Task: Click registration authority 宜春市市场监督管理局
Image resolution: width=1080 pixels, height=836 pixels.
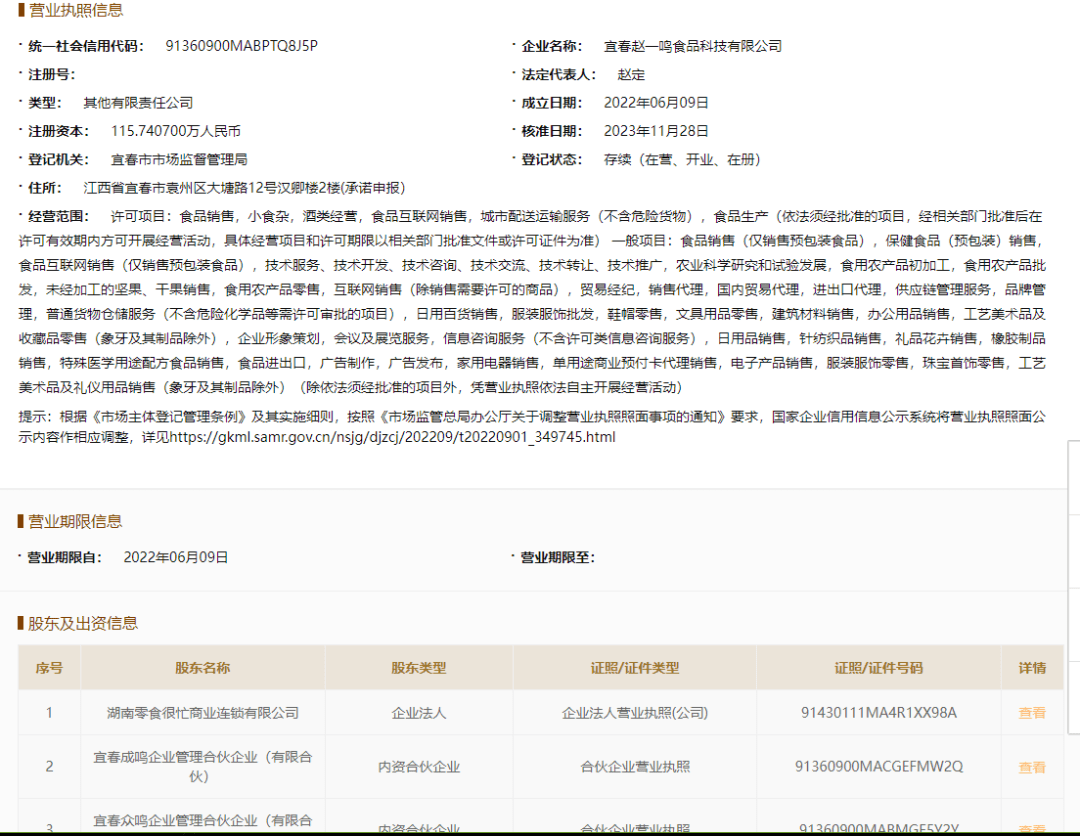Action: [x=179, y=160]
